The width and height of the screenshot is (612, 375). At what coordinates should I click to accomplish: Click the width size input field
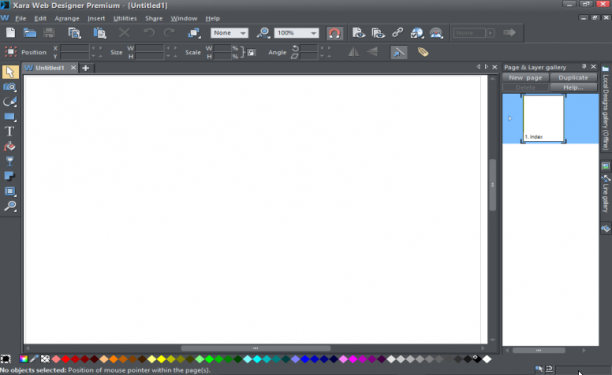point(149,48)
